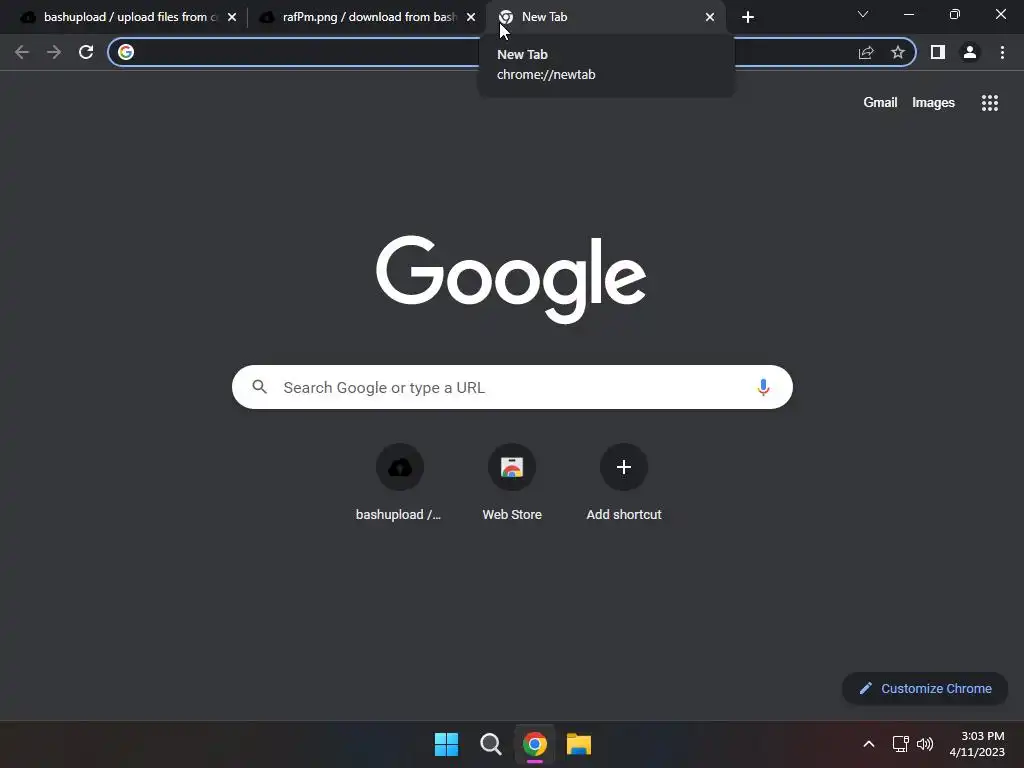Open the bashupload shortcut tile

400,483
